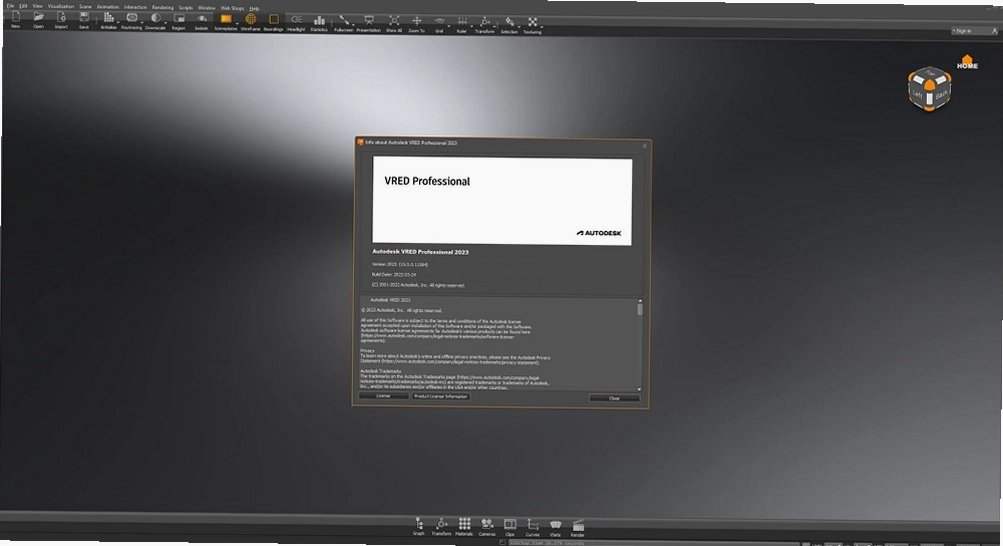Screen dimensions: 1003x546
Task: Click the Show All toolbar icon
Action: coord(394,22)
